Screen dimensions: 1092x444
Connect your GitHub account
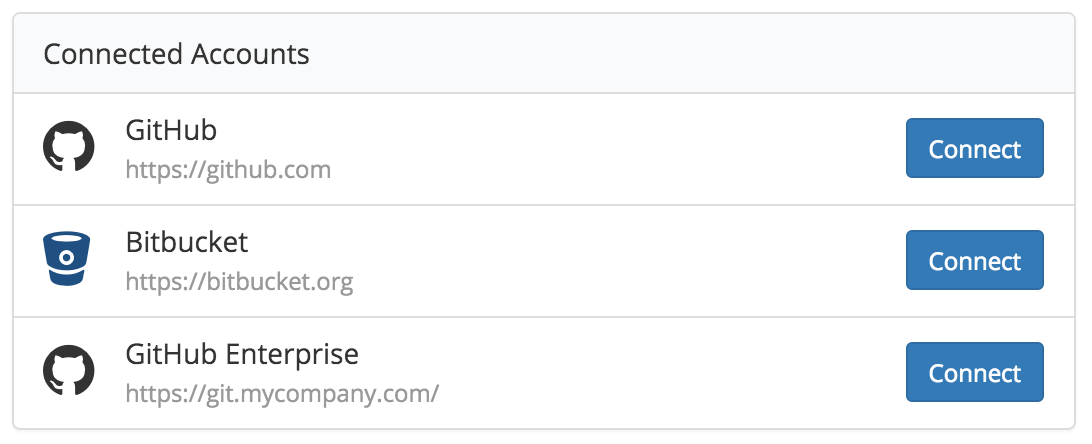[974, 148]
